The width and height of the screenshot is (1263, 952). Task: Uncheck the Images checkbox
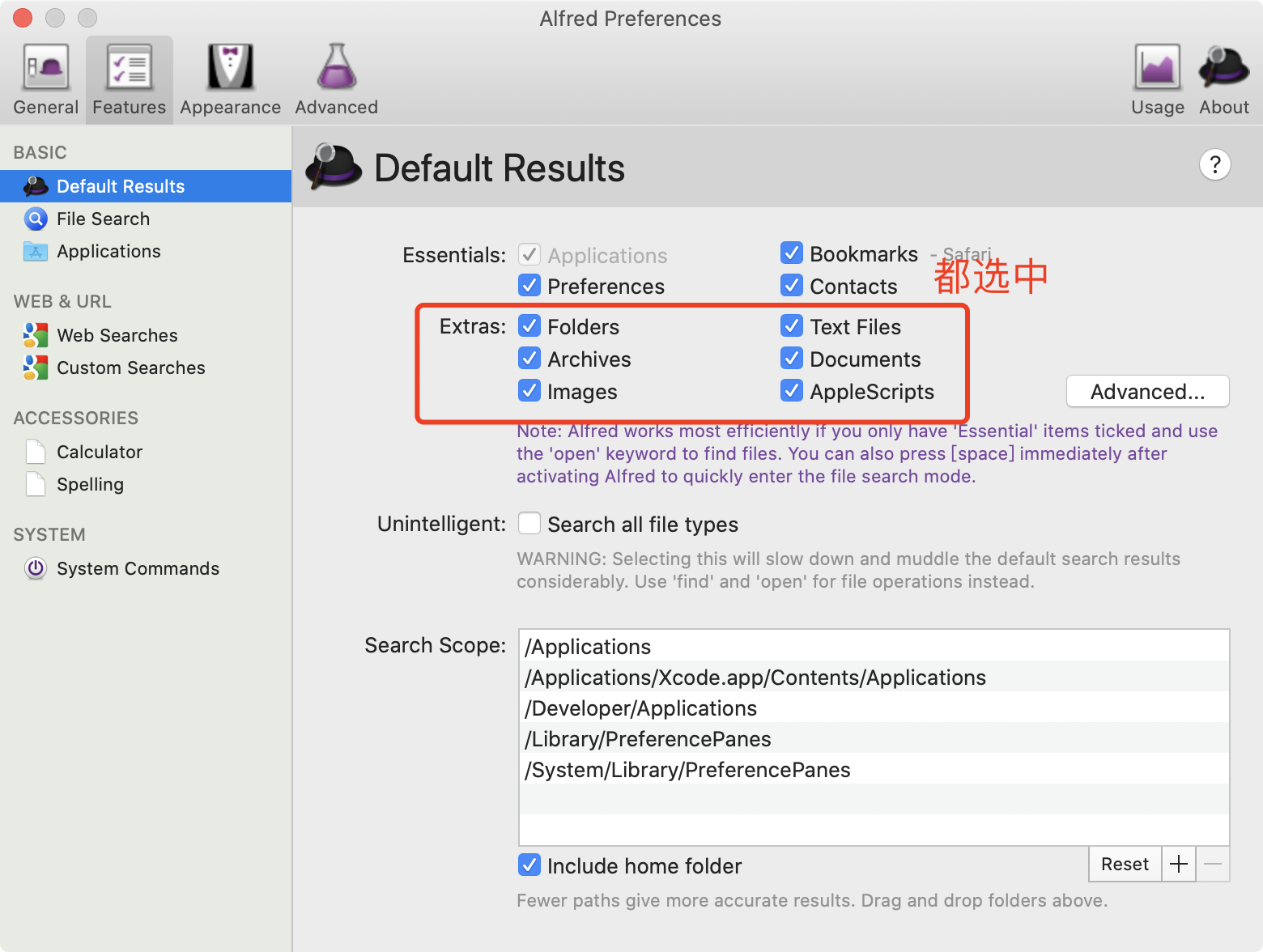[x=529, y=390]
